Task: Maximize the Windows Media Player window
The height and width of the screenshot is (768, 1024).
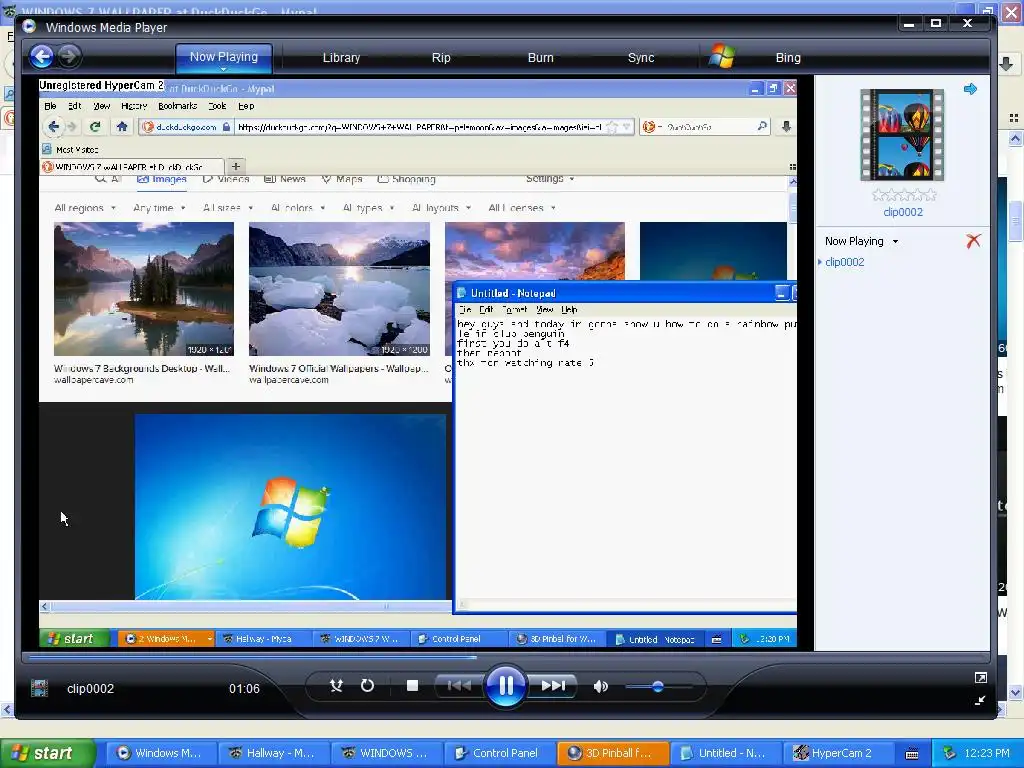Action: tap(936, 24)
